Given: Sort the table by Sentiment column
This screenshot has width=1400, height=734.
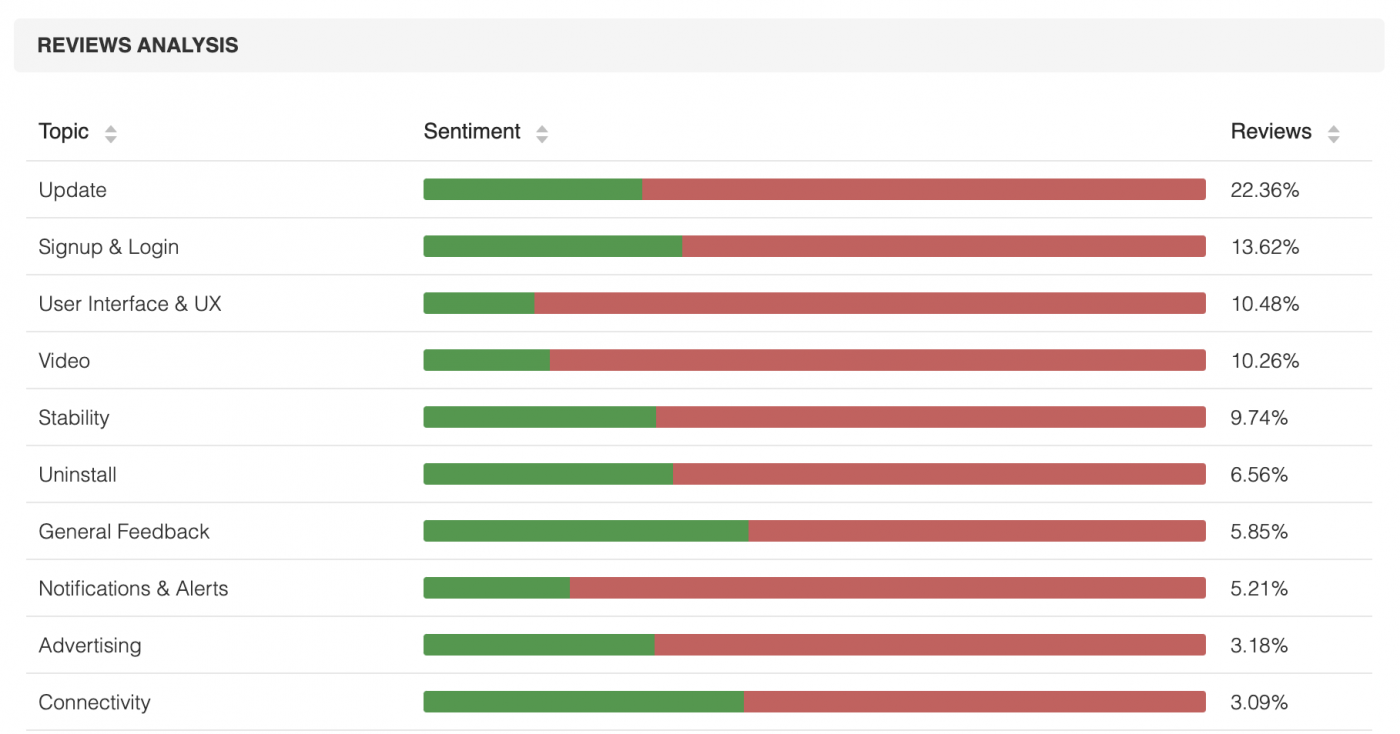Looking at the screenshot, I should tap(471, 131).
